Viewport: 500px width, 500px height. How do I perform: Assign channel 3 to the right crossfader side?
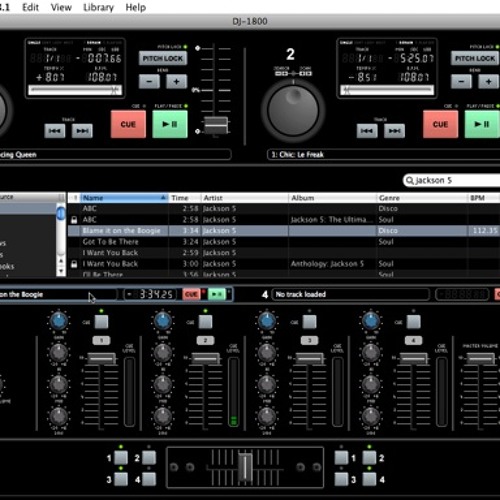(341, 479)
